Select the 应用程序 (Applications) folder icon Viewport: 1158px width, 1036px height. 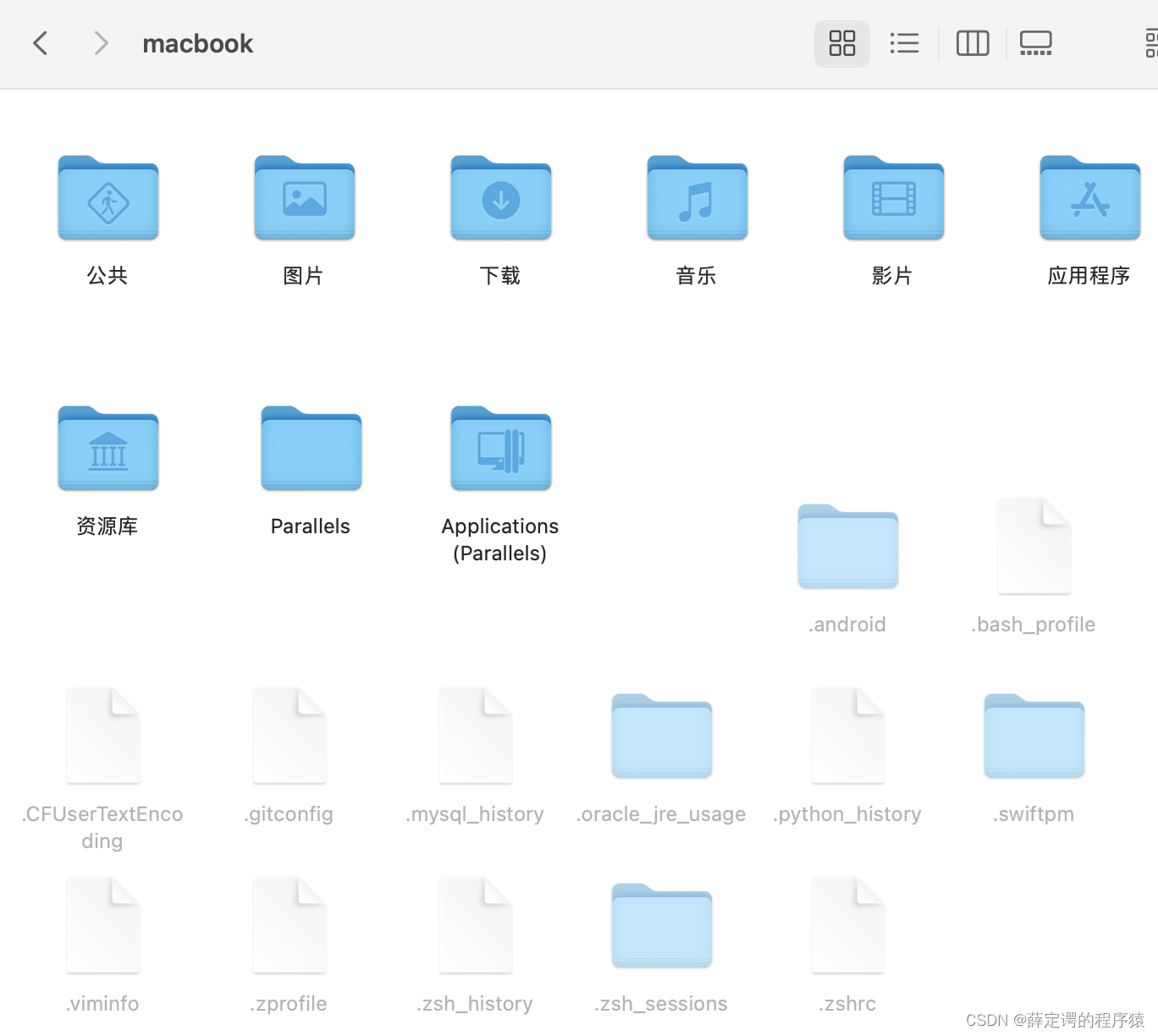tap(1090, 197)
